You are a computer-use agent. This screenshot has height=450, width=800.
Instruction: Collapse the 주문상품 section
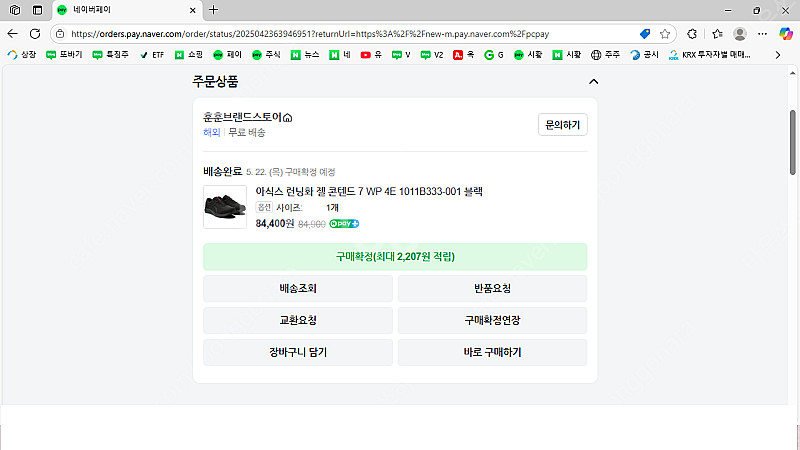(593, 82)
